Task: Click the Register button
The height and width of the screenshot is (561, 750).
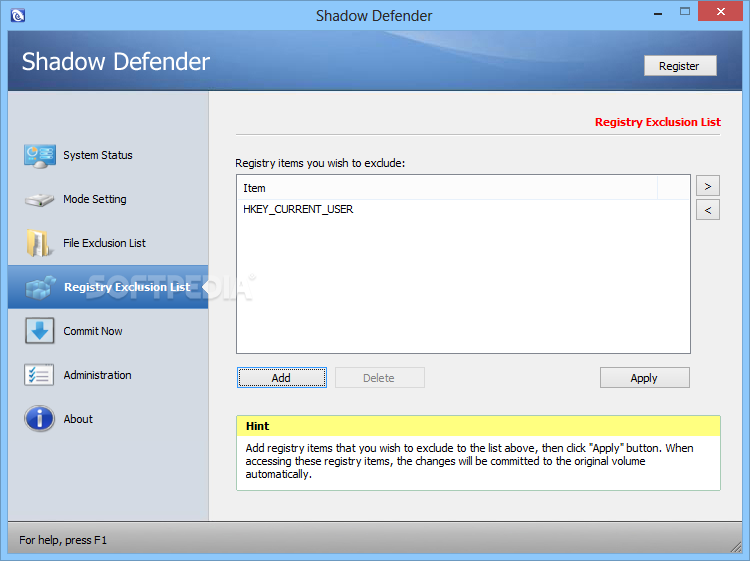Action: click(680, 66)
